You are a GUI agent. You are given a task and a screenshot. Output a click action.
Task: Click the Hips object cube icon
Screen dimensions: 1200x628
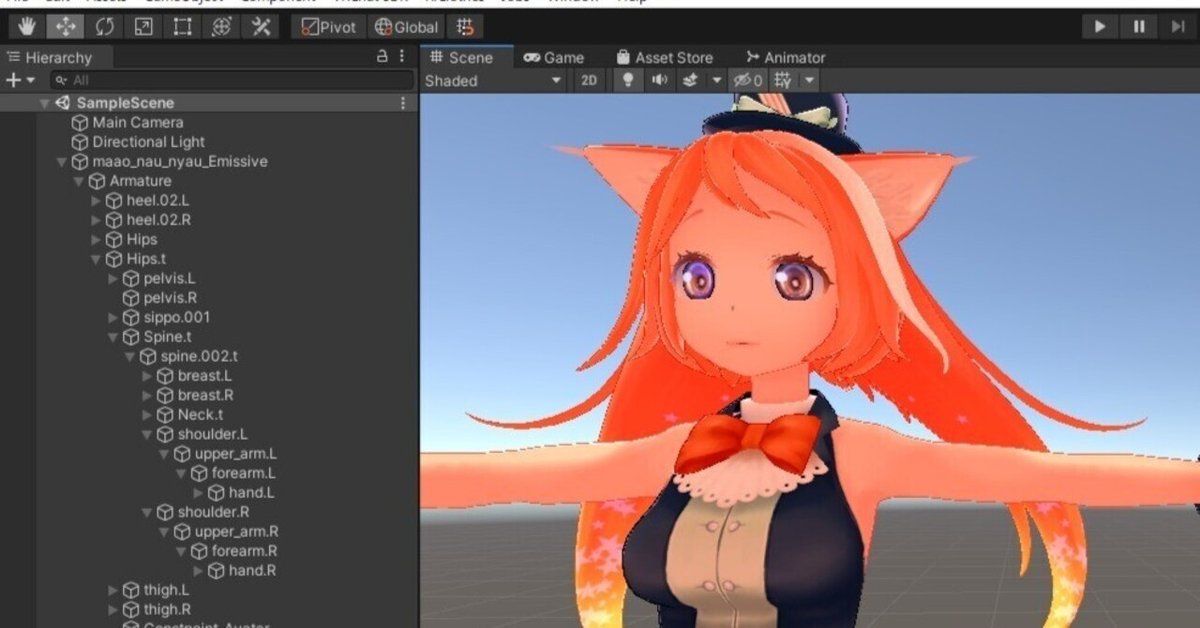[x=114, y=239]
